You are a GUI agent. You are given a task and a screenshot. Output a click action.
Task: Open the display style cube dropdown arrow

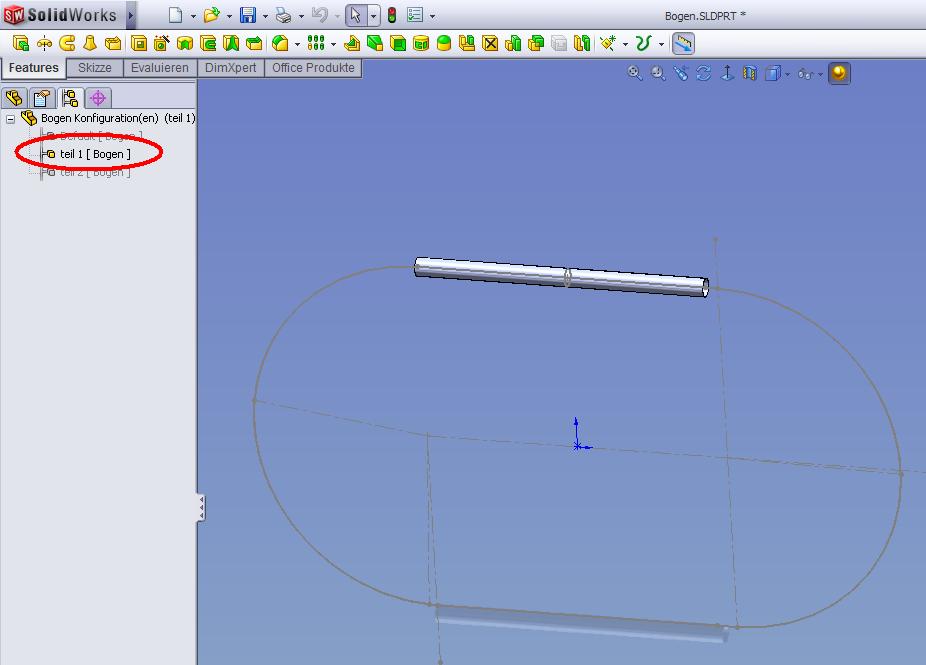click(x=788, y=74)
